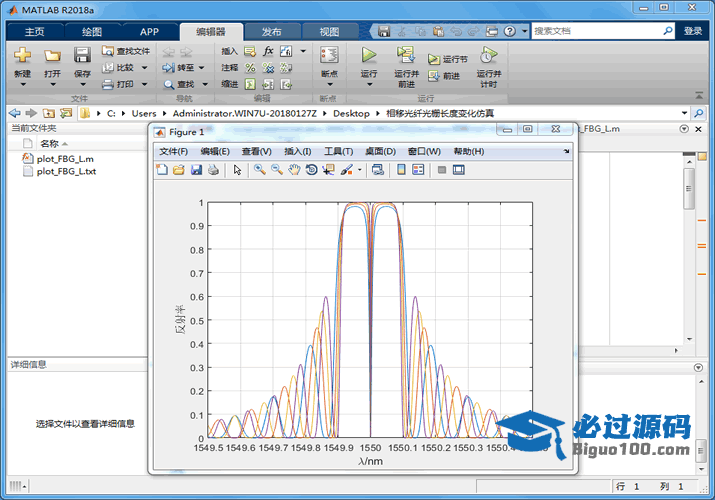Viewport: 715px width, 500px height.
Task: Click the search documentation input field
Action: tap(596, 31)
